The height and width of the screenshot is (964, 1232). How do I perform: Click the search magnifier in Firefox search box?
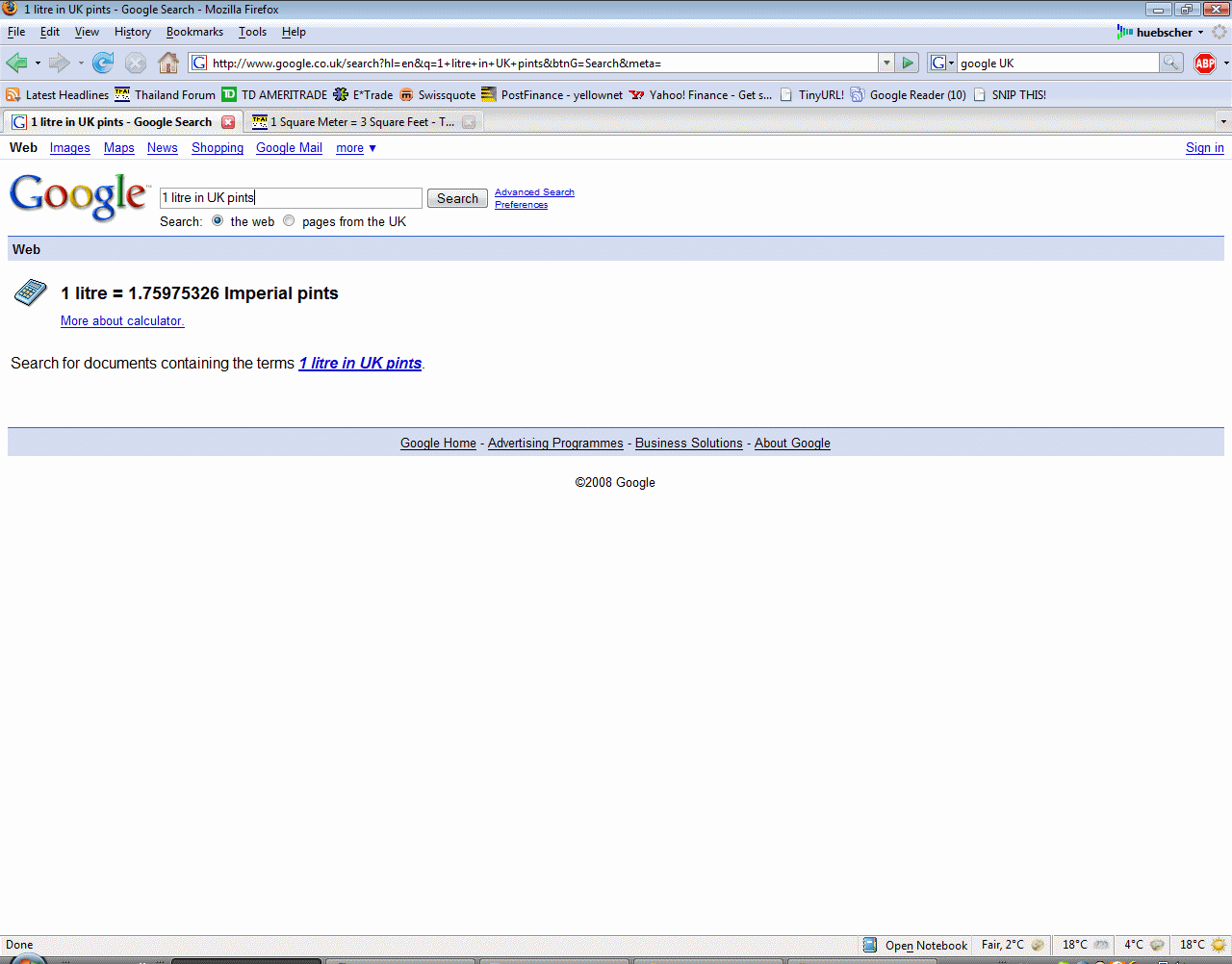1170,63
